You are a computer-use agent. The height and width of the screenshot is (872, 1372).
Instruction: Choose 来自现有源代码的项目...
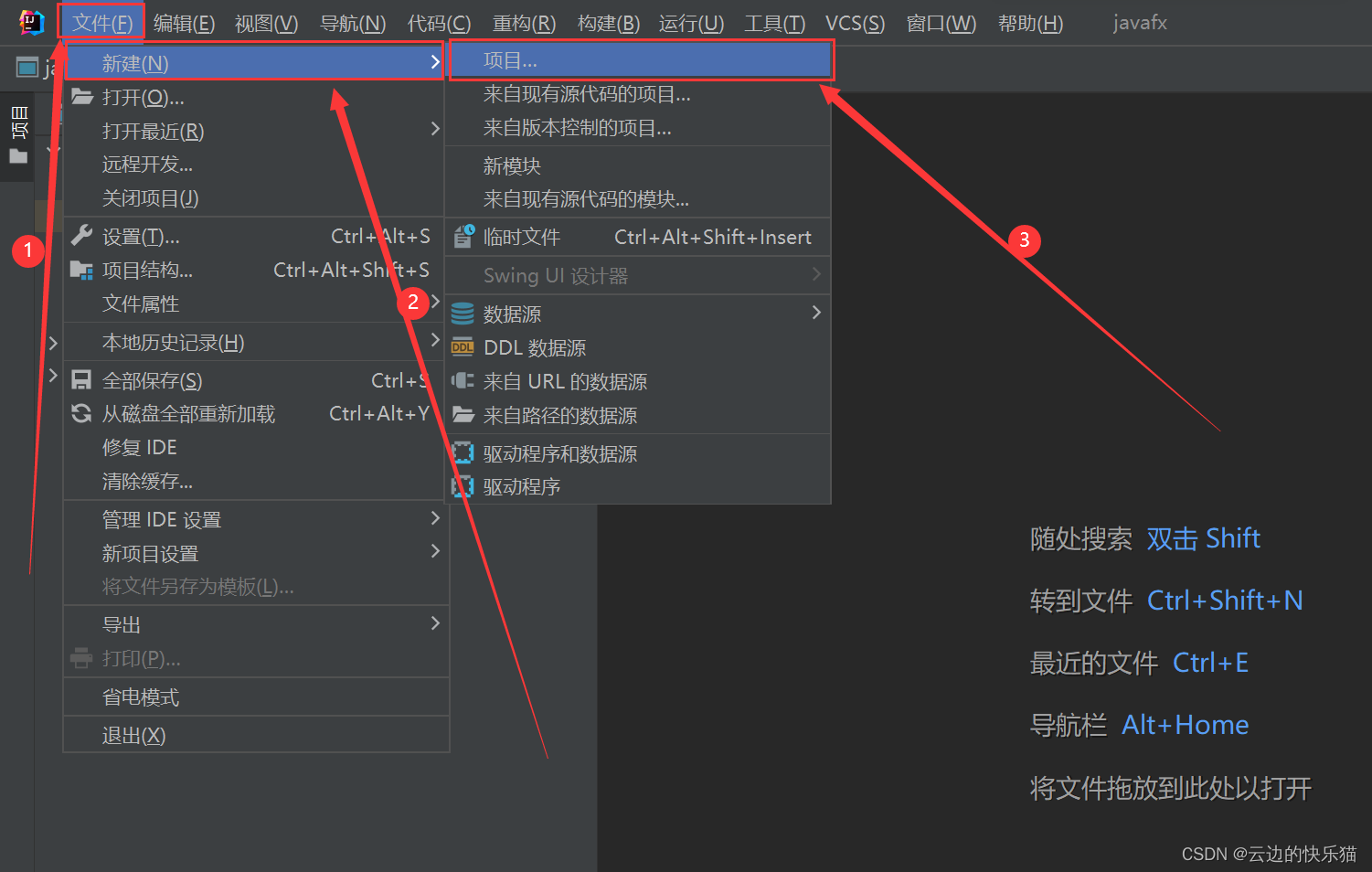[638, 94]
